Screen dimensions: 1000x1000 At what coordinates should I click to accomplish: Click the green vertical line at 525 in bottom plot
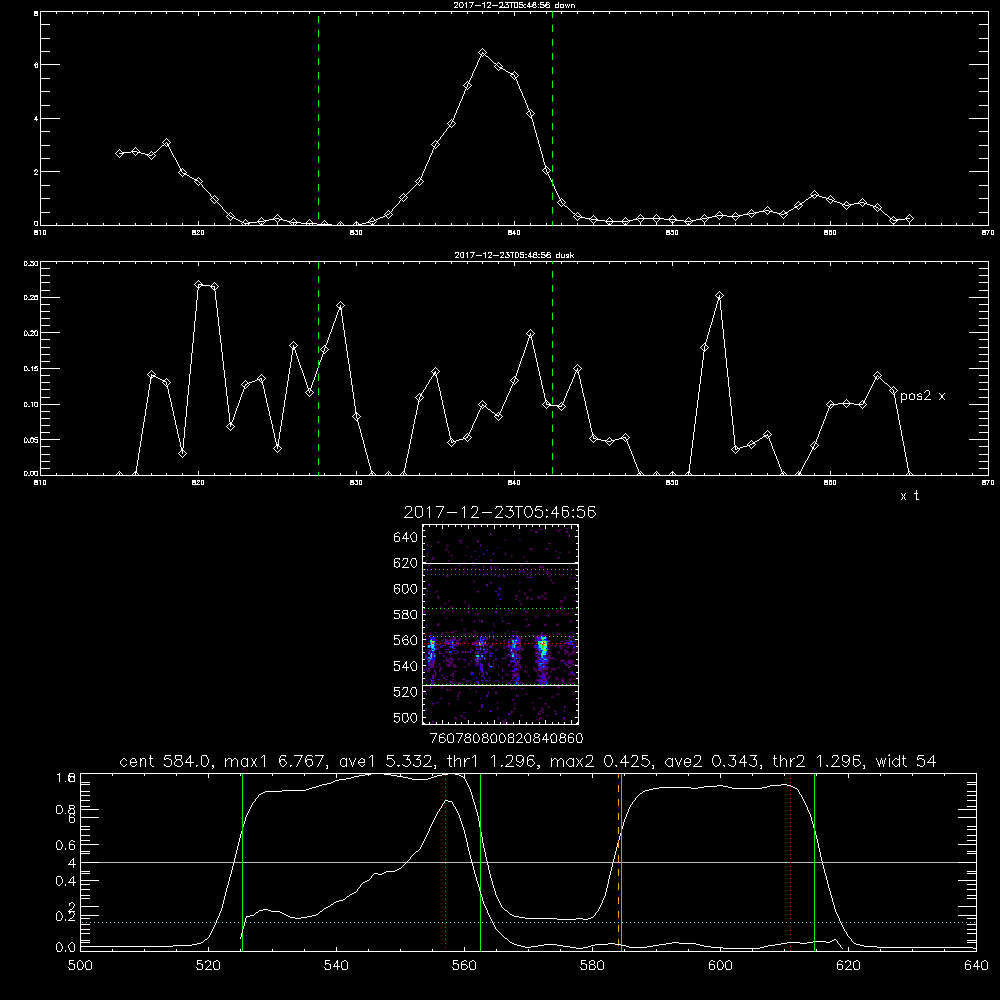point(242,861)
